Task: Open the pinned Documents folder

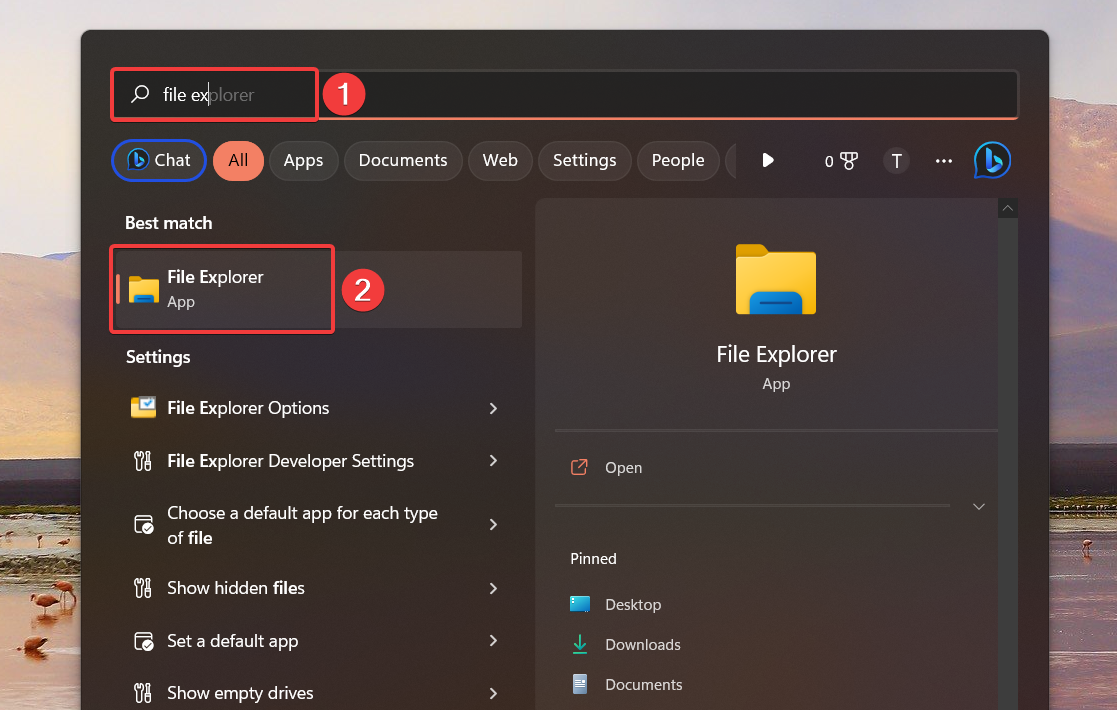Action: (x=642, y=684)
